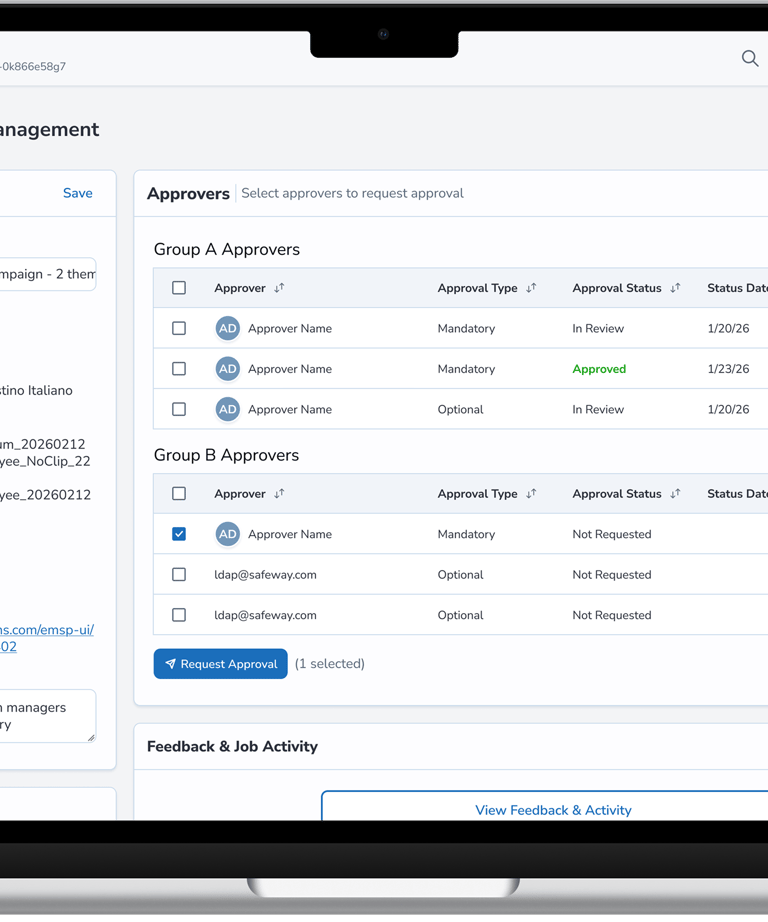Viewport: 768px width, 922px height.
Task: Click the search magnifier icon
Action: click(749, 59)
